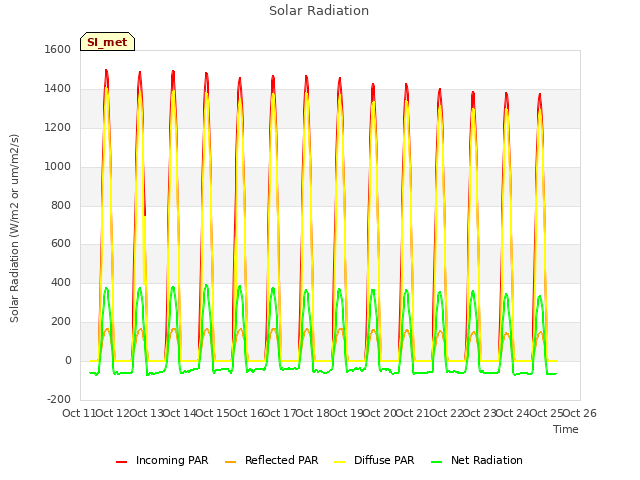Click the Net Radiation legend label
This screenshot has height=480, width=640.
pos(487,460)
